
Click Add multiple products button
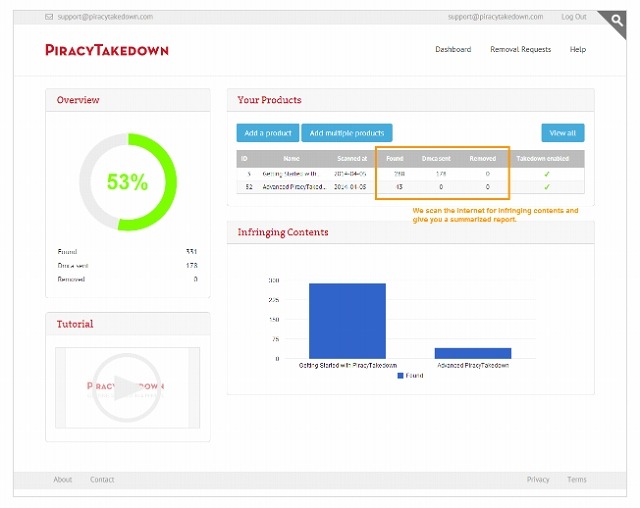click(348, 133)
